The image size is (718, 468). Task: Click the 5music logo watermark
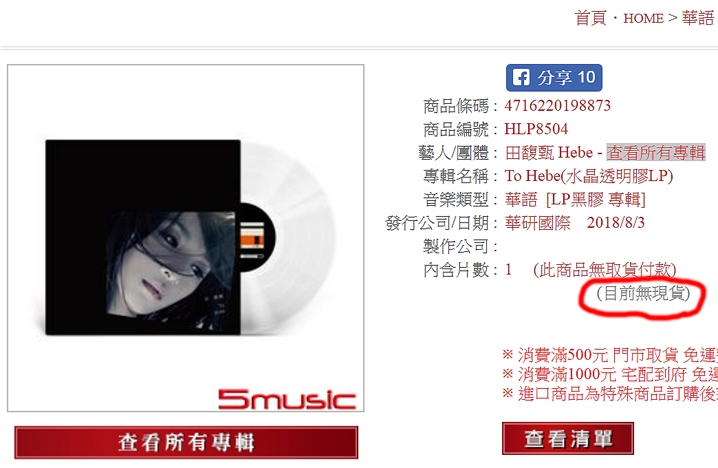pos(287,400)
